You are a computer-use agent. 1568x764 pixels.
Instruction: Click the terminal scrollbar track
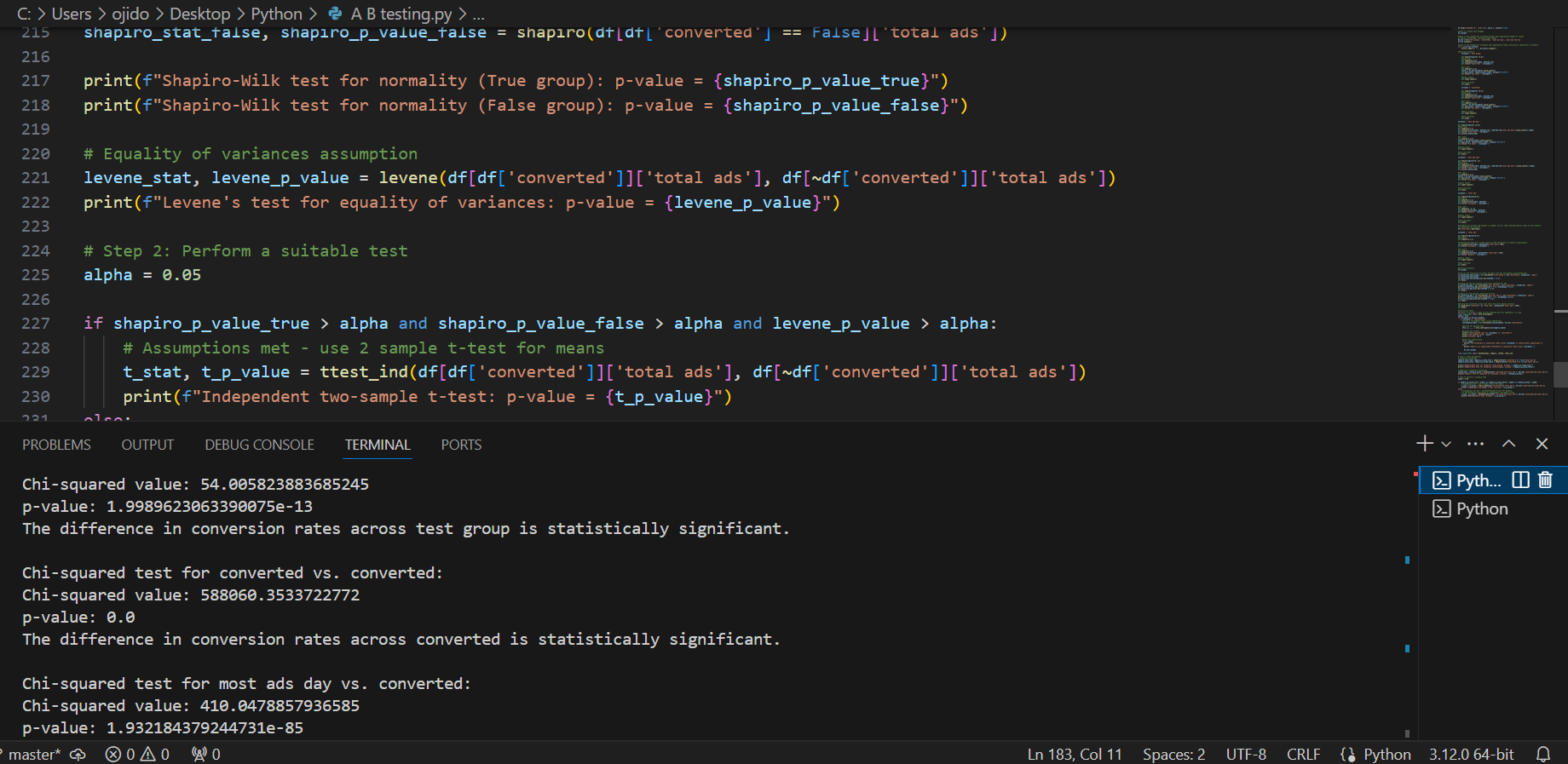pos(1407,600)
